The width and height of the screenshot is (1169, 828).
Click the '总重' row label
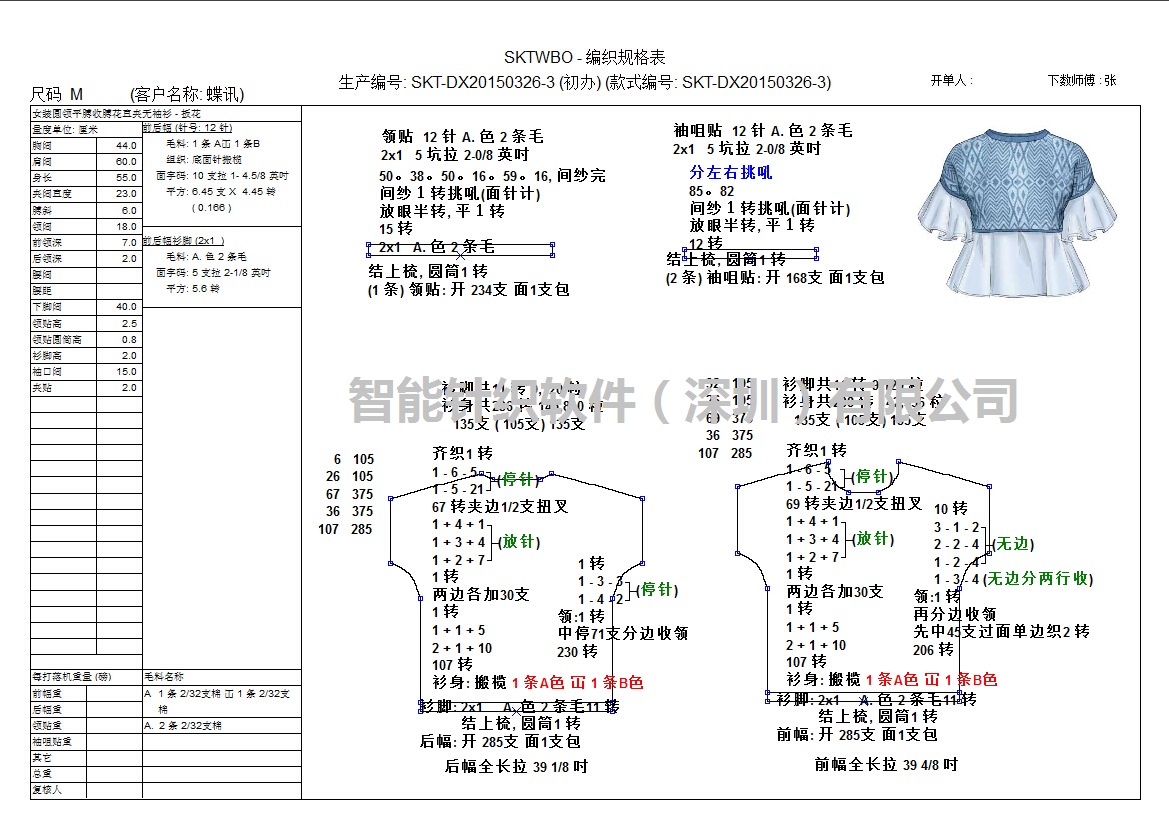42,774
